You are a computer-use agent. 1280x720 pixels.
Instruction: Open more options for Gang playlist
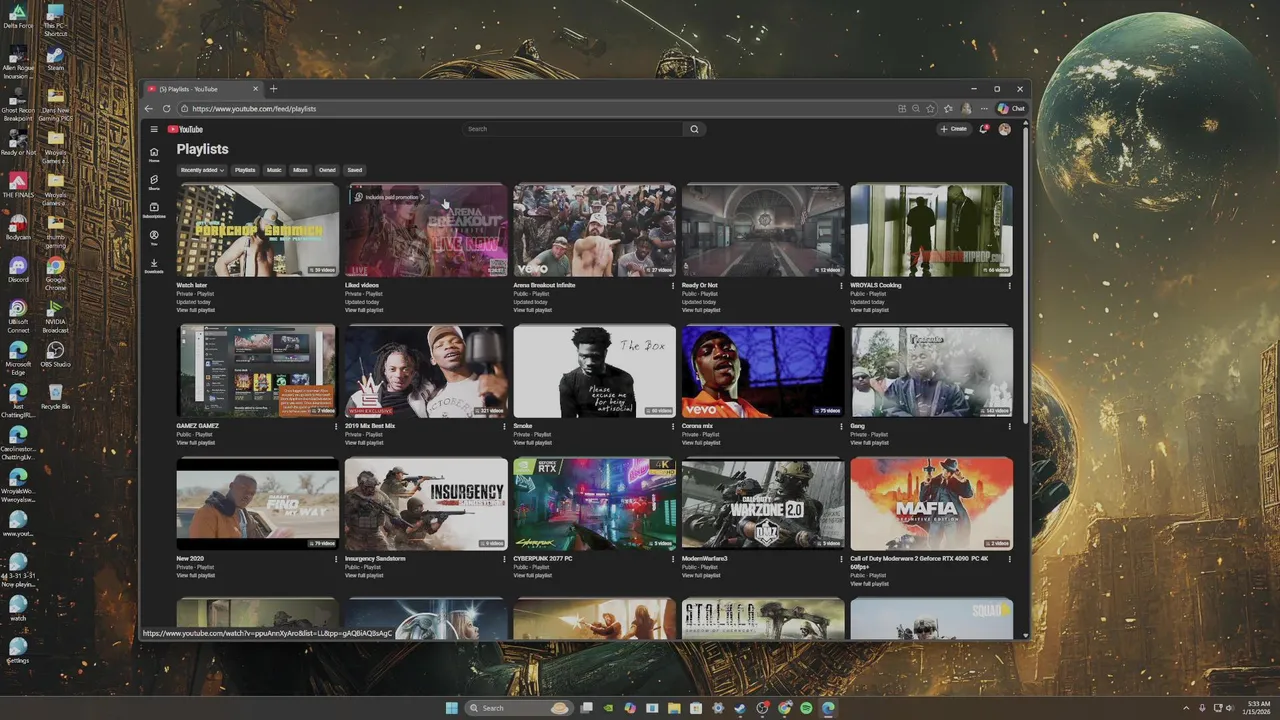coord(1009,426)
